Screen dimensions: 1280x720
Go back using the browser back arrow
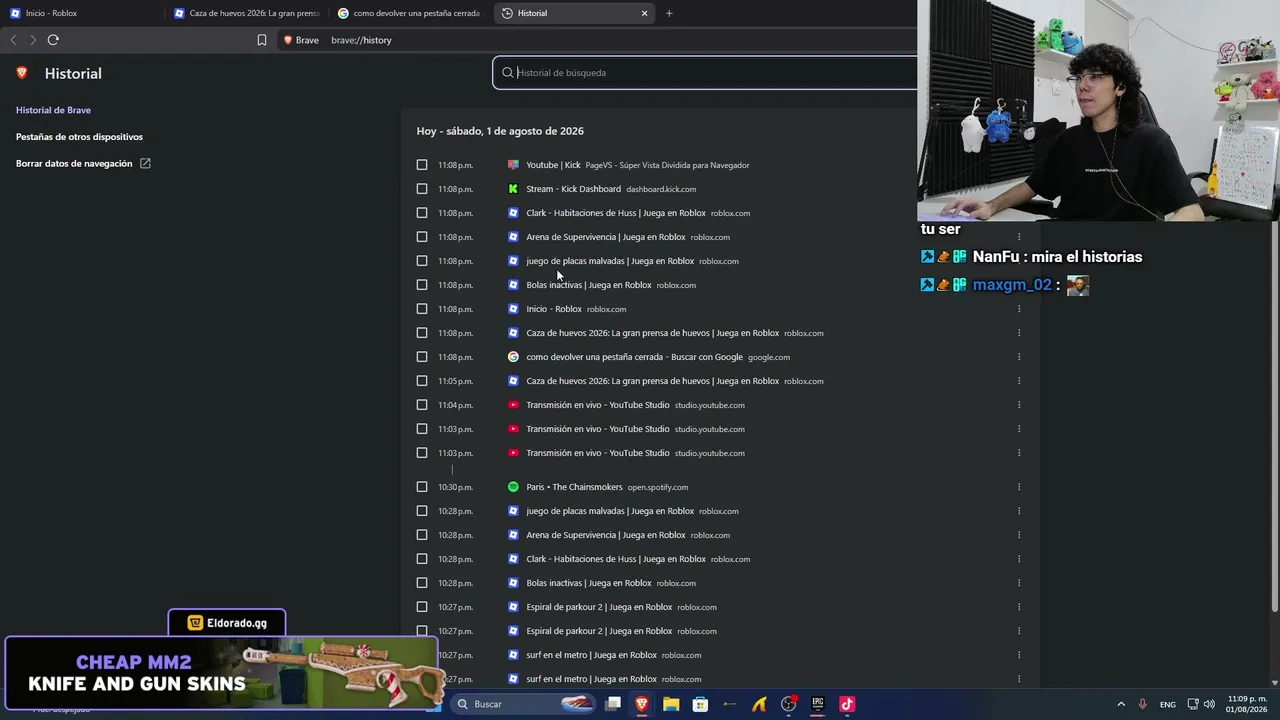(13, 40)
